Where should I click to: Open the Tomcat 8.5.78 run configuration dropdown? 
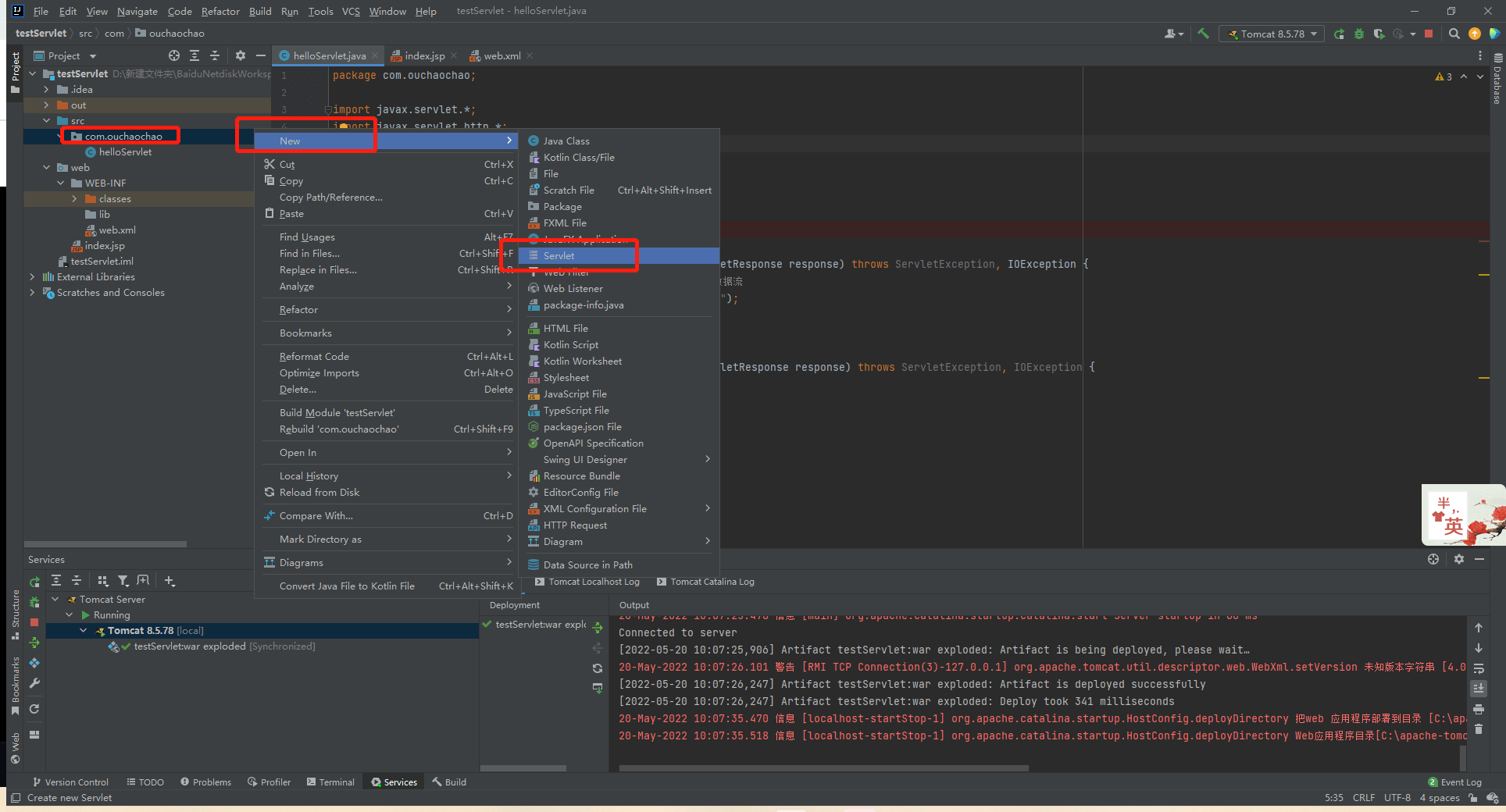coord(1272,34)
